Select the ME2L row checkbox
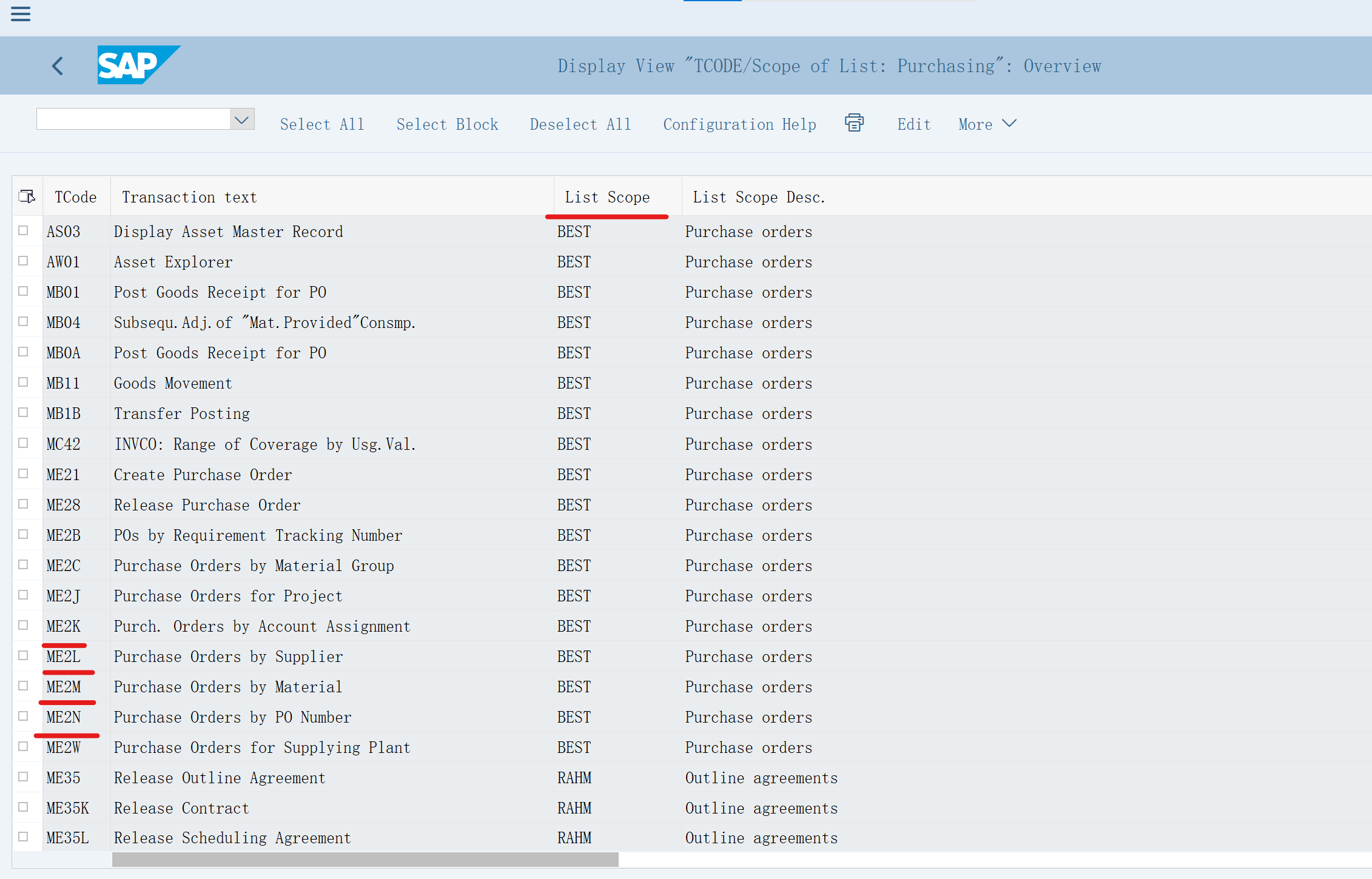1372x879 pixels. [24, 655]
